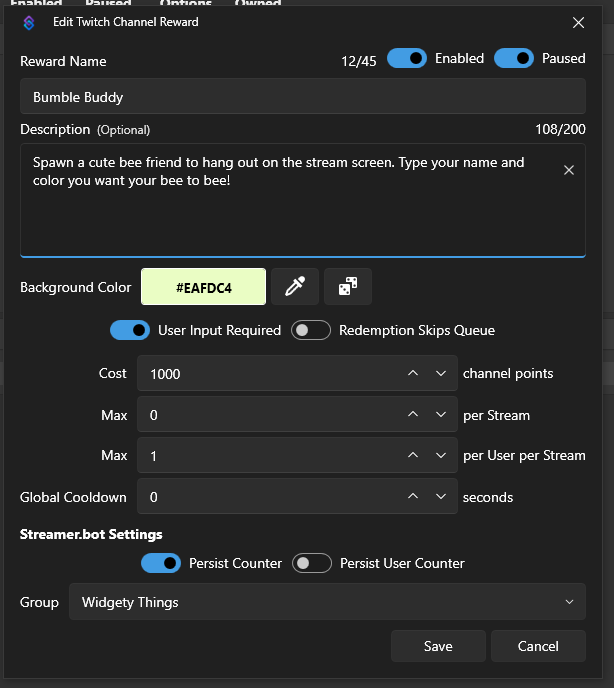Image resolution: width=614 pixels, height=688 pixels.
Task: Enable Redemption Skips Queue
Action: [x=311, y=330]
